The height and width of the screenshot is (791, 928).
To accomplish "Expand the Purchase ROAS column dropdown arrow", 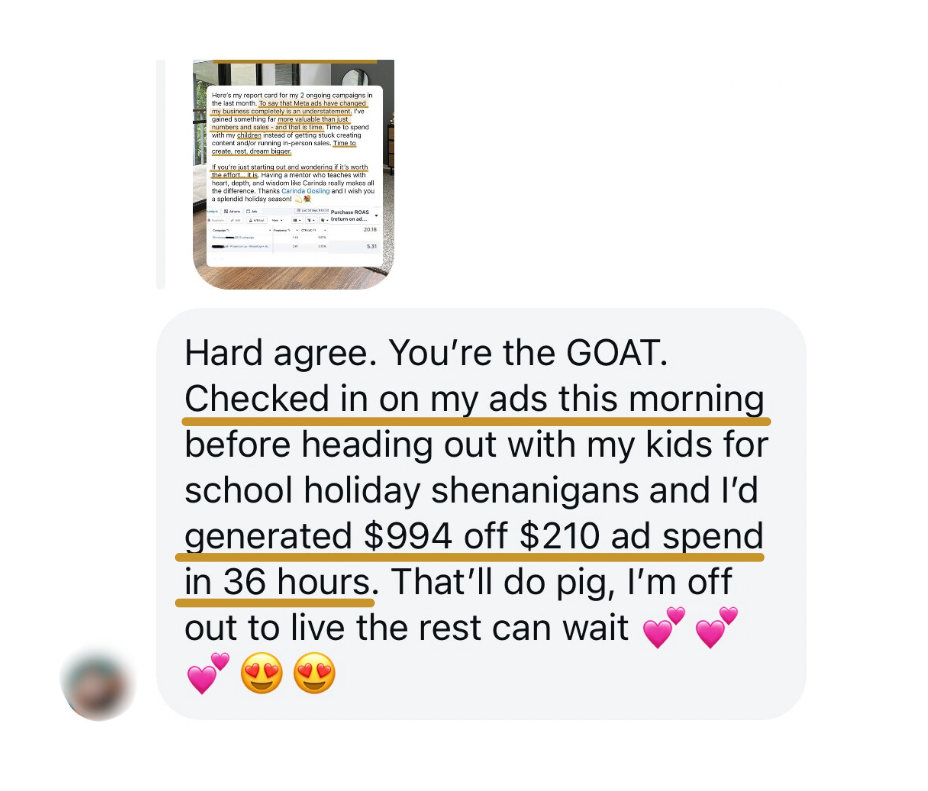I will 376,215.
